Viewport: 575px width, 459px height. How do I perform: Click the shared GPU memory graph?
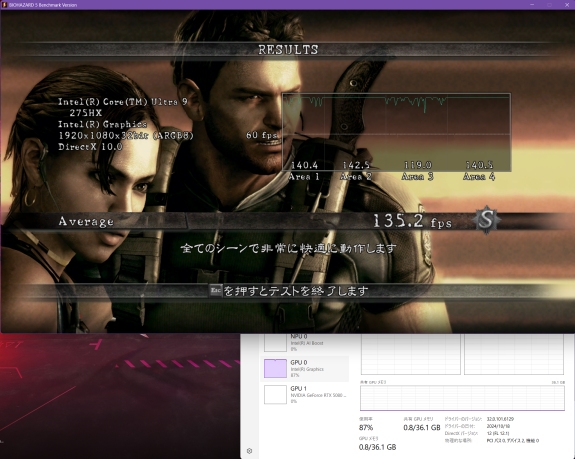pos(462,398)
